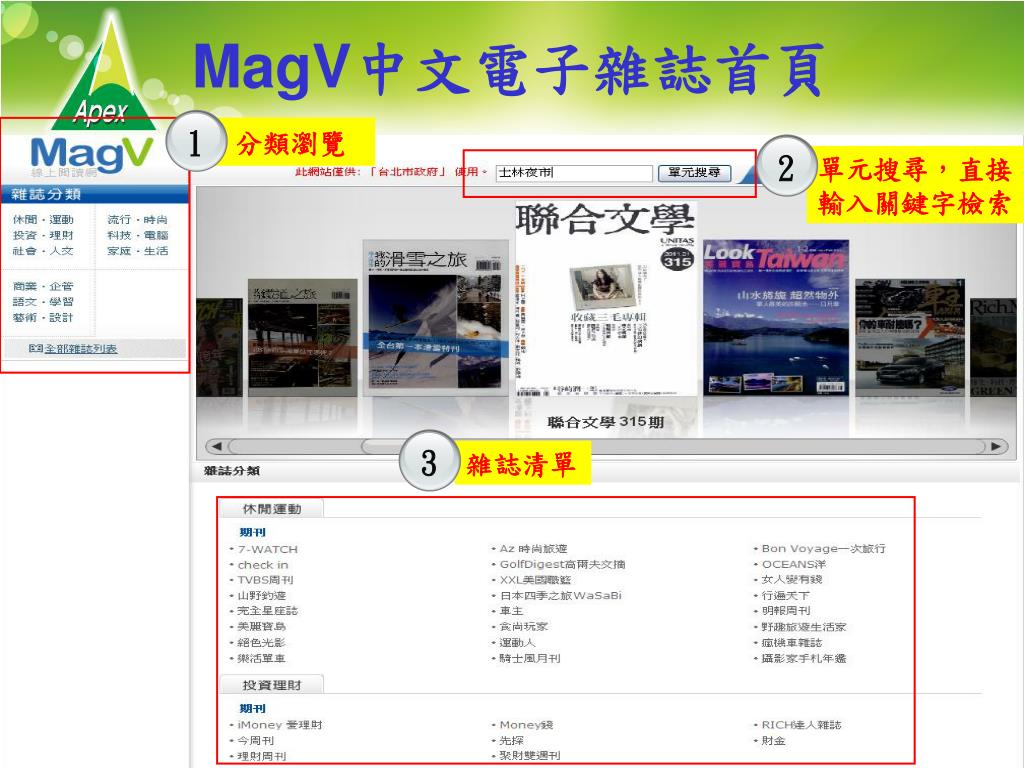Click the 滑雪之旅 magazine cover
This screenshot has width=1024, height=768.
click(x=435, y=317)
